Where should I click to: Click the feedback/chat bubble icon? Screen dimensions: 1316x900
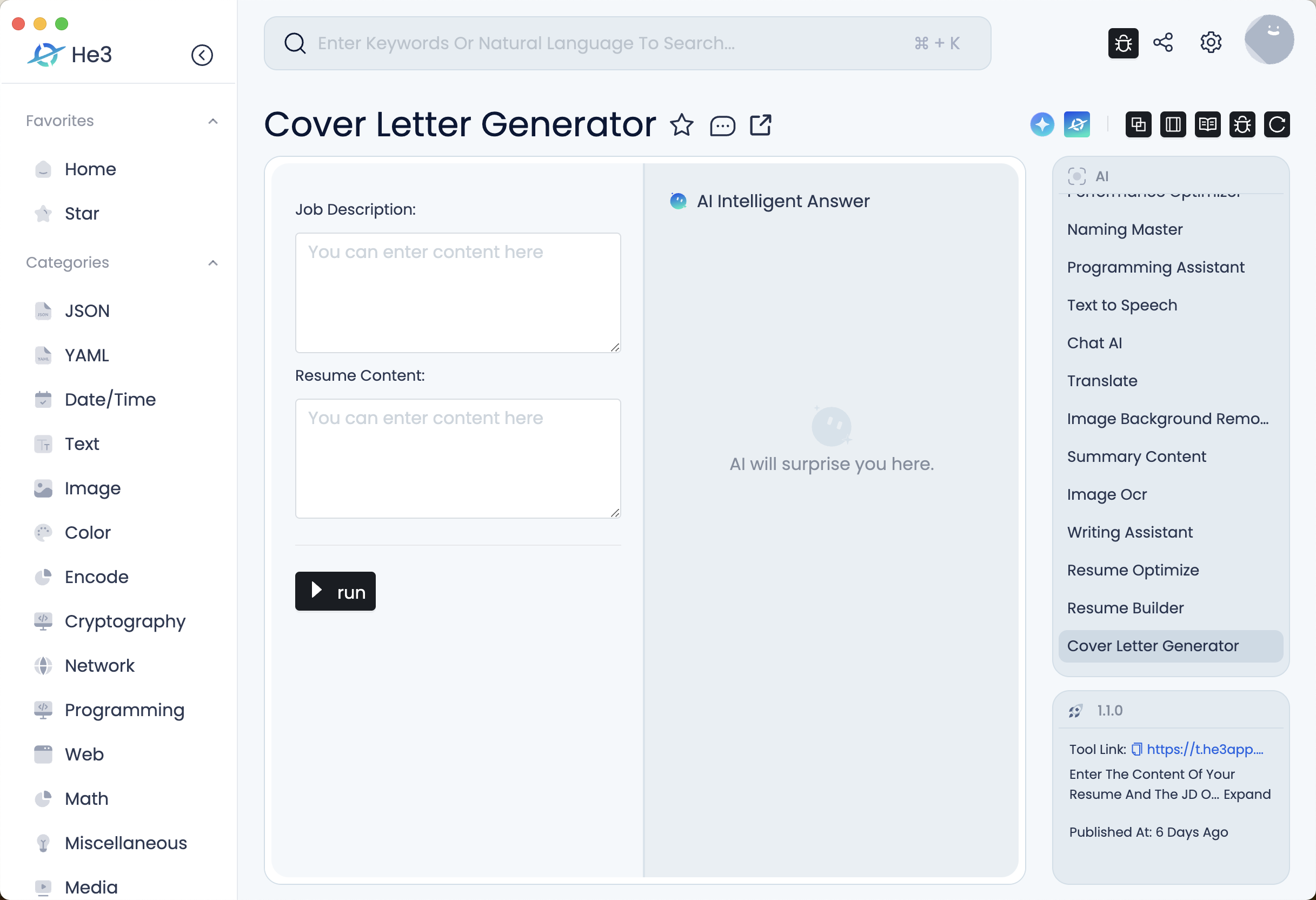(721, 125)
